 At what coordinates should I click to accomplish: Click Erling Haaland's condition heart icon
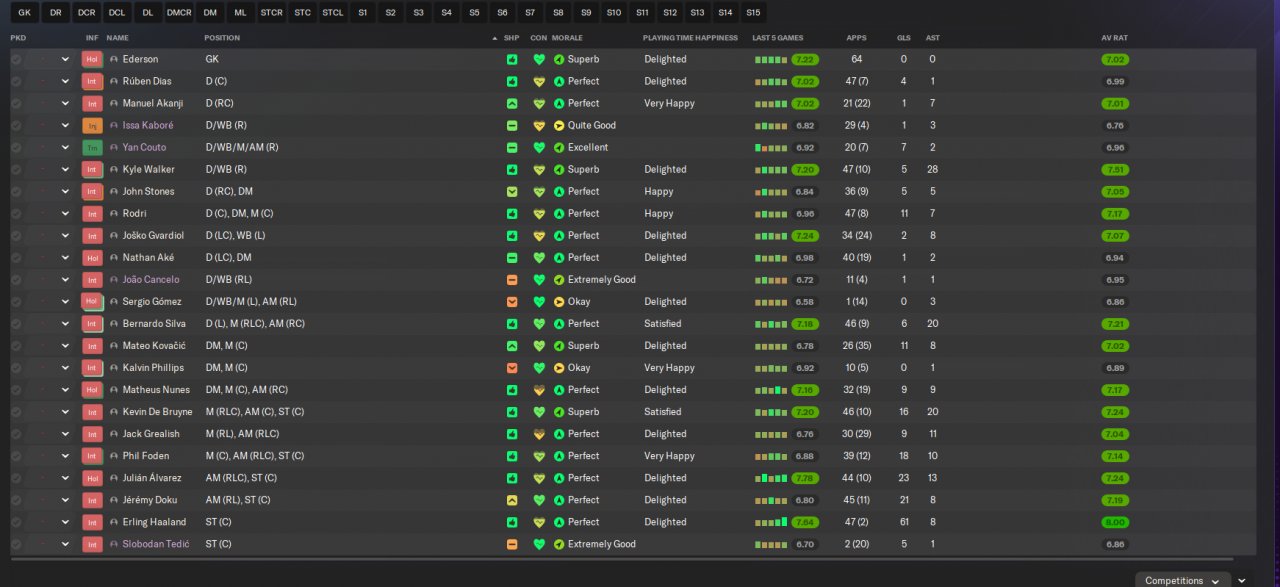pos(539,522)
